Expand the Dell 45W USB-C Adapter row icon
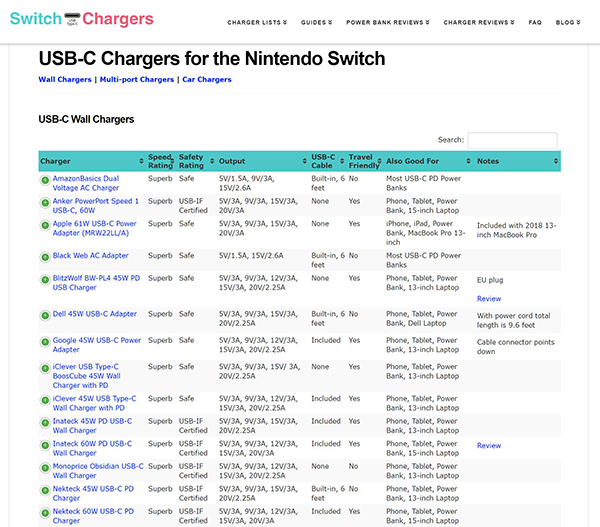The image size is (600, 527). [x=45, y=315]
